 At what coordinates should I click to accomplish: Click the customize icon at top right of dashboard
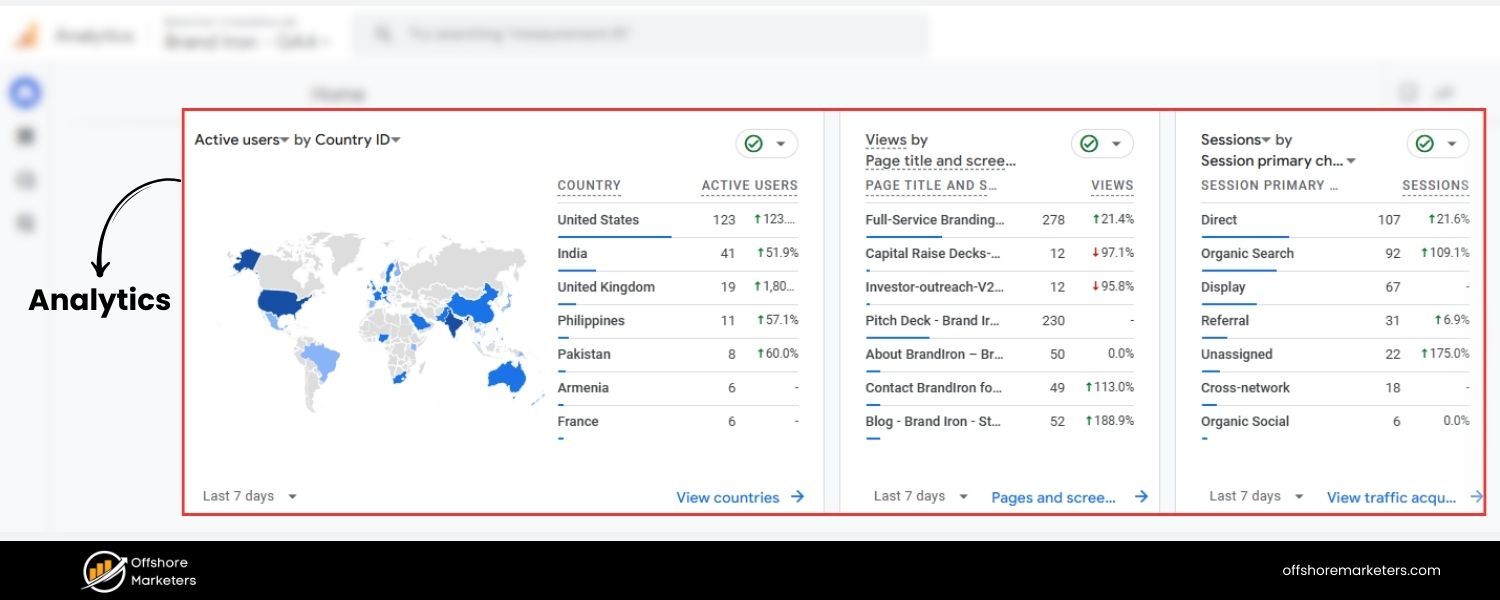[x=1444, y=92]
